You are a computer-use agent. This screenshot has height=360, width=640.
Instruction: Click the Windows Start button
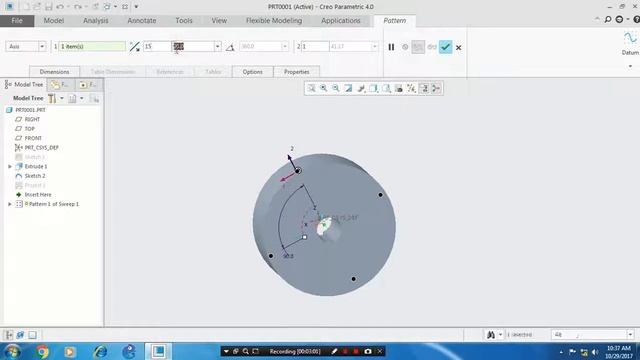click(13, 351)
